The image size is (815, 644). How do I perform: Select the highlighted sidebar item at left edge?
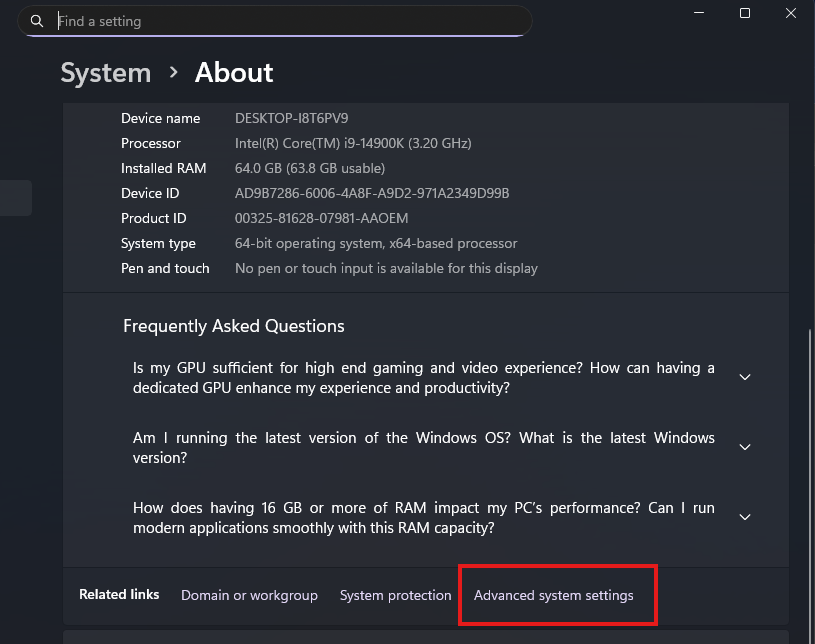(x=16, y=198)
